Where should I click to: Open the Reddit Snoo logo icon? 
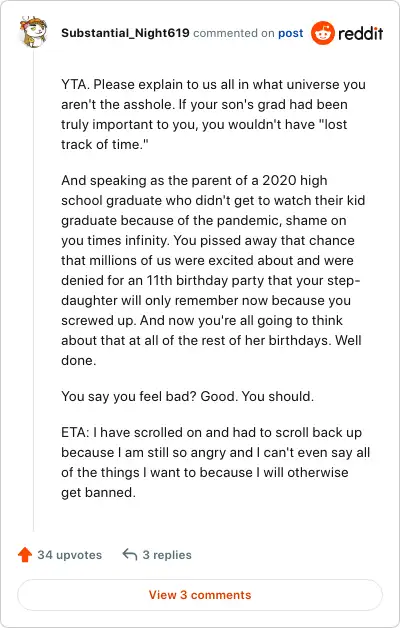click(322, 33)
